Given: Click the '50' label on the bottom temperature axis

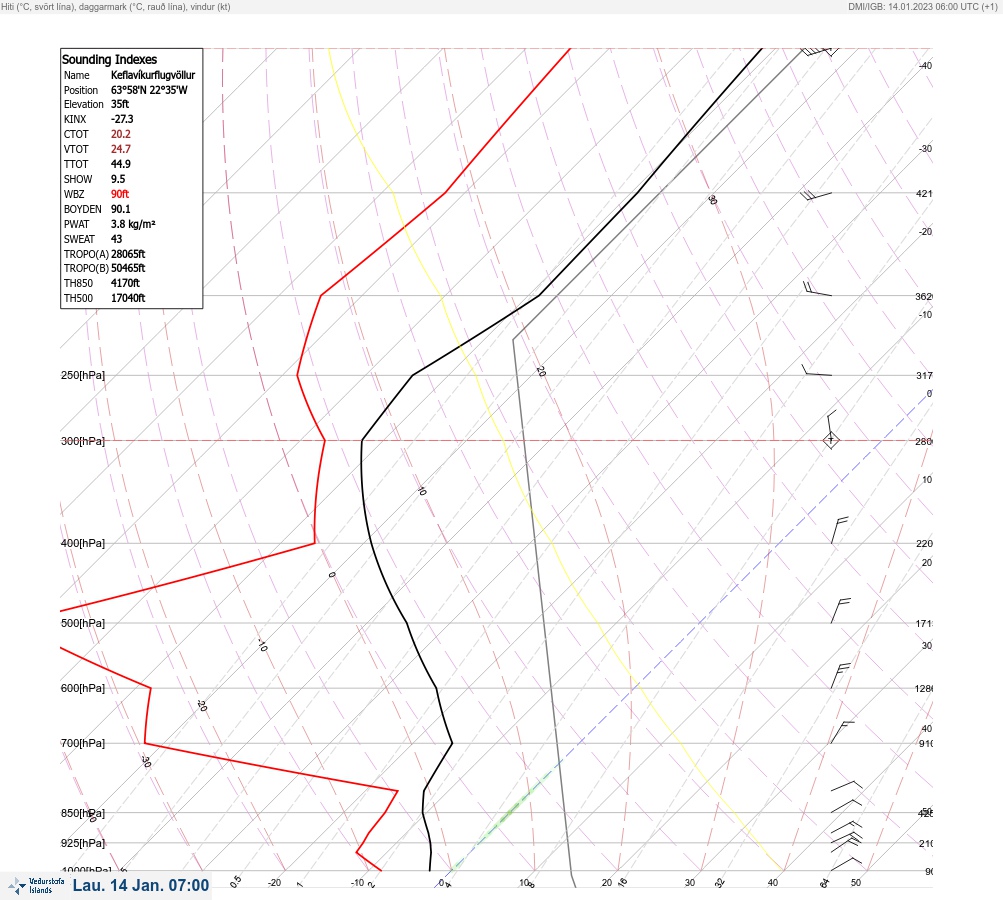Looking at the screenshot, I should point(856,883).
